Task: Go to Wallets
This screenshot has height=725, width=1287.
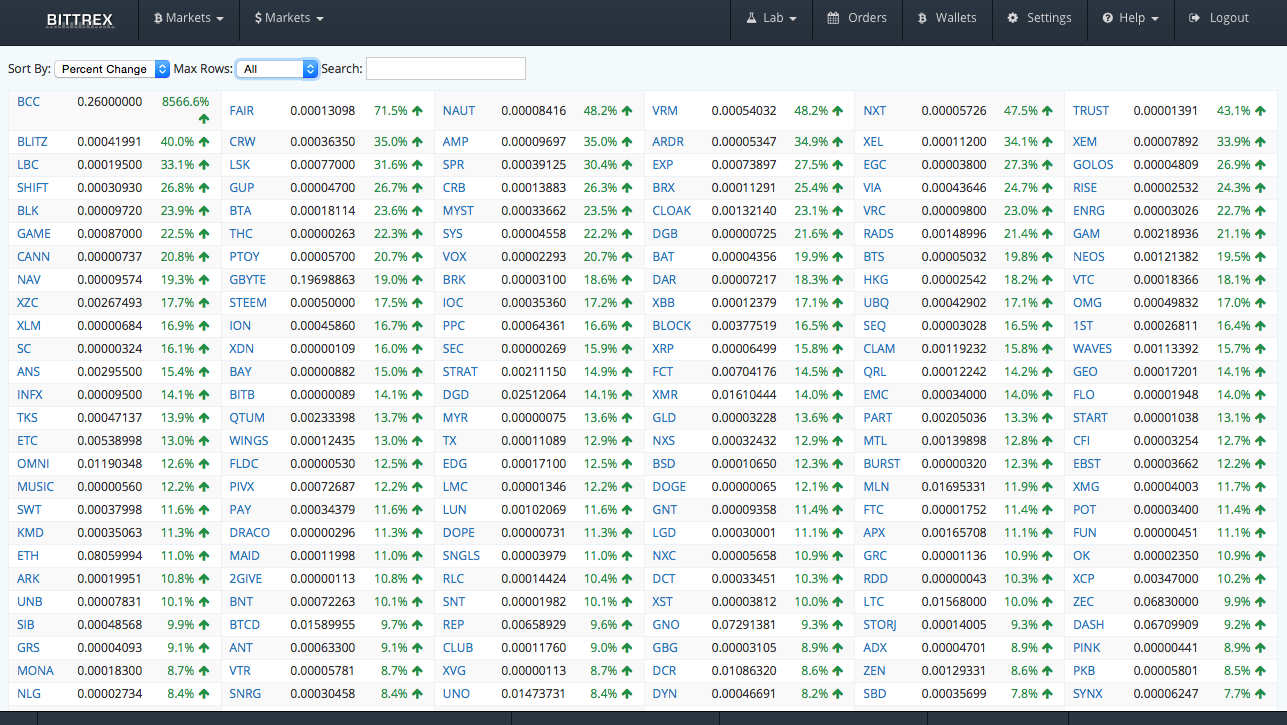Action: (947, 18)
